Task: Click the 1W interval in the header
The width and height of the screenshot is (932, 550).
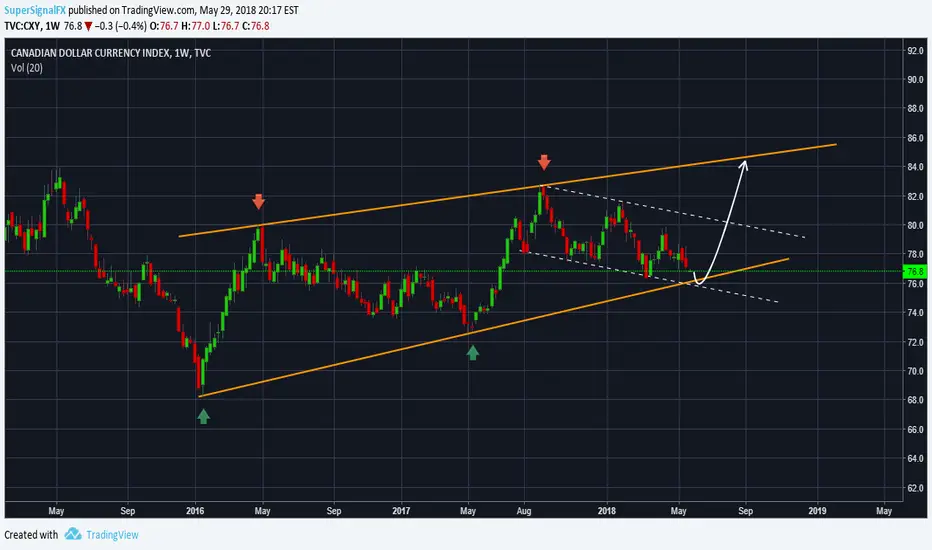Action: click(53, 26)
